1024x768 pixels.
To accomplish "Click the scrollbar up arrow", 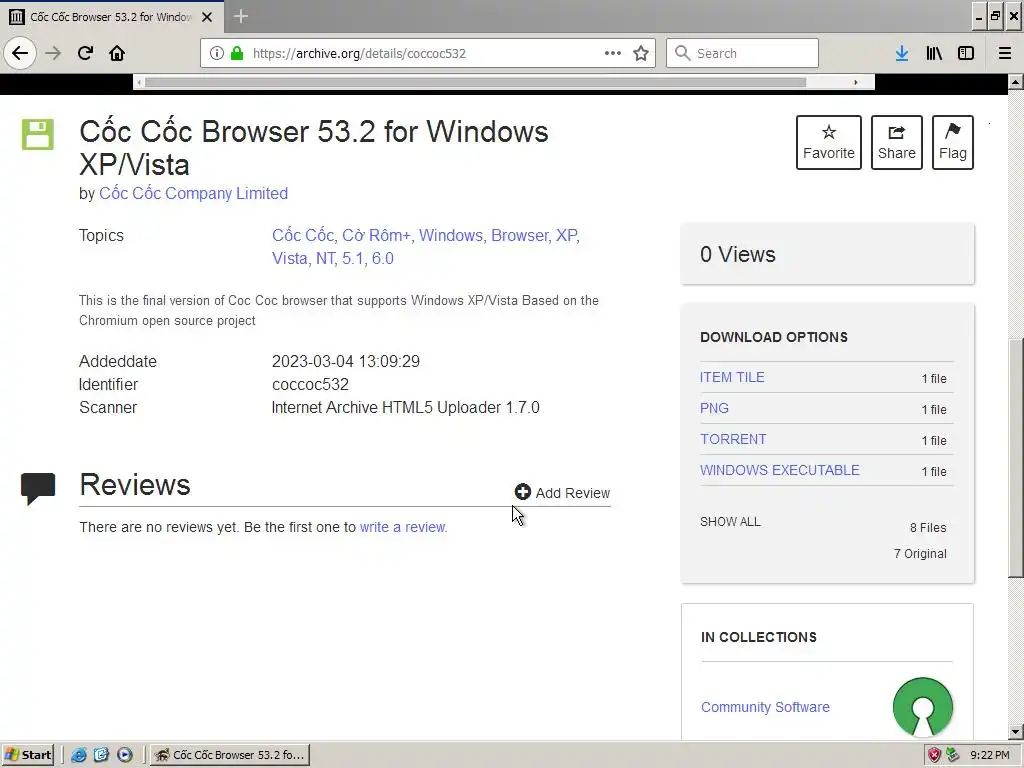I will [1016, 82].
